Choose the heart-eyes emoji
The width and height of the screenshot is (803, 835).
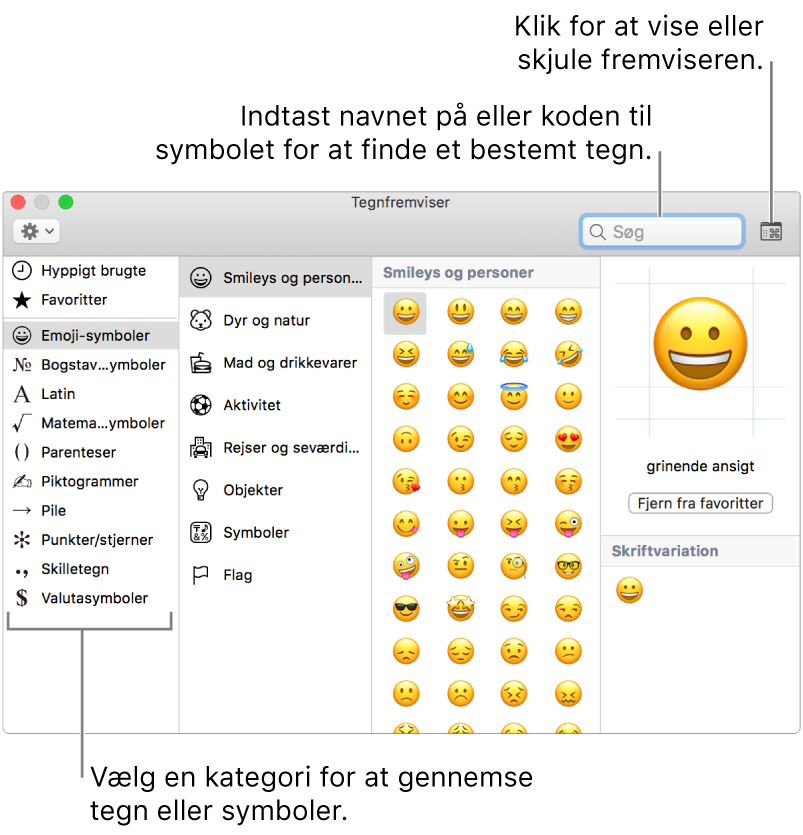tap(568, 439)
